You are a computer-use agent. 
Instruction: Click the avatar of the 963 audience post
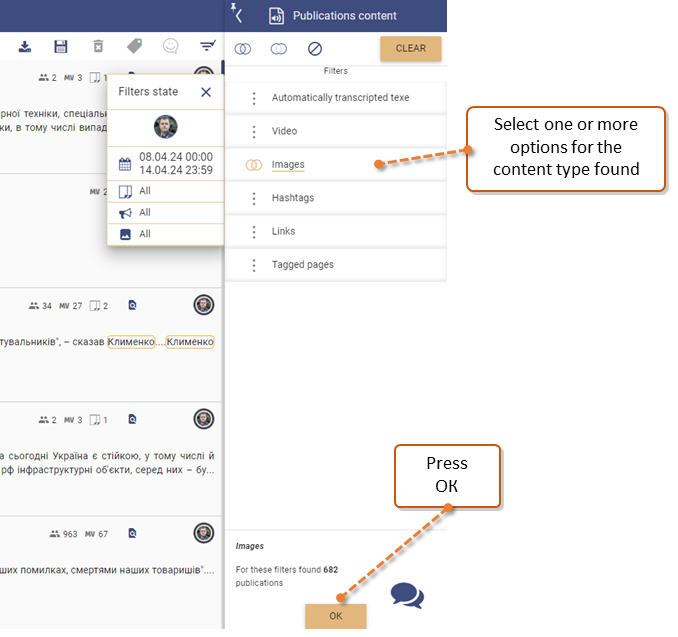point(204,533)
